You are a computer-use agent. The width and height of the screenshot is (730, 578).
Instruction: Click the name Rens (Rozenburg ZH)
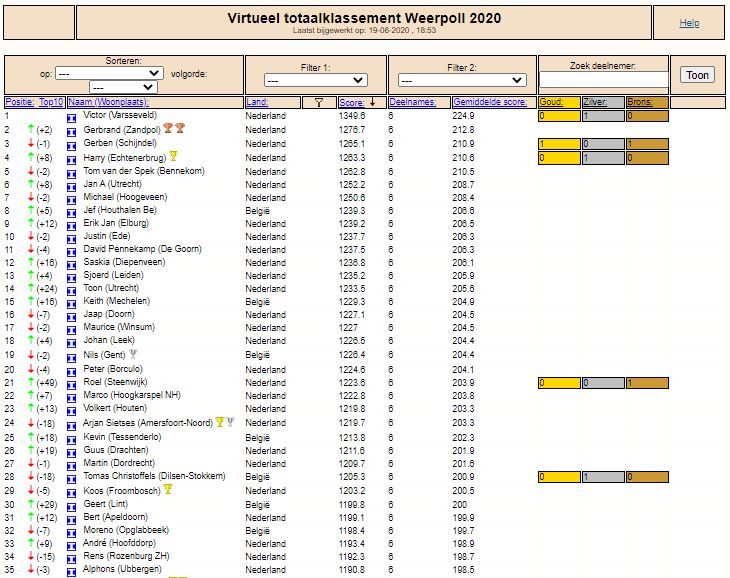click(126, 556)
